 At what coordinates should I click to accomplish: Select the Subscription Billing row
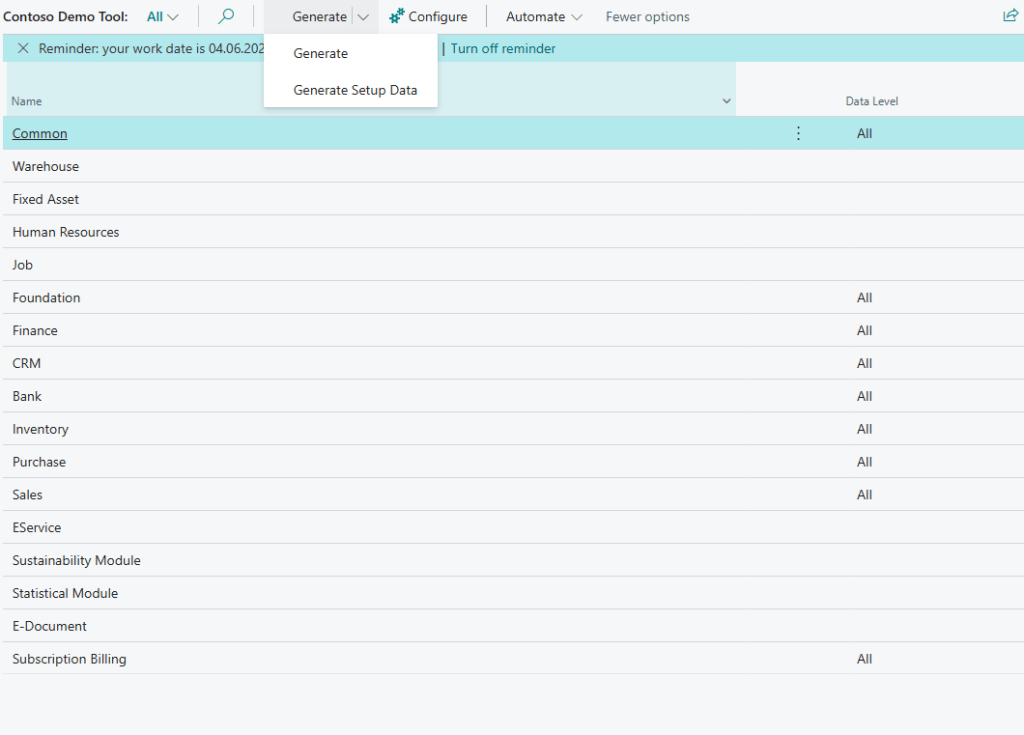click(69, 659)
